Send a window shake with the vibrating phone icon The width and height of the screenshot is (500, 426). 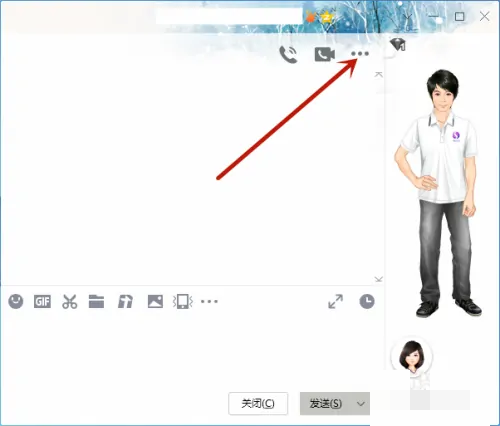click(x=183, y=302)
